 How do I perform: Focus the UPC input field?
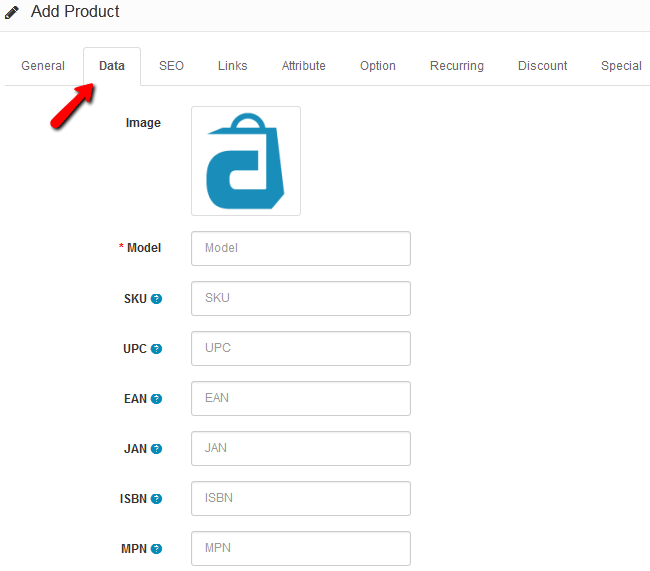pos(301,348)
